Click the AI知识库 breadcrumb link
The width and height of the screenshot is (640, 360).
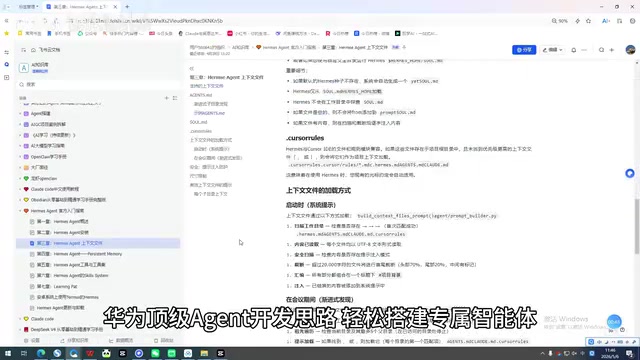pyautogui.click(x=240, y=47)
